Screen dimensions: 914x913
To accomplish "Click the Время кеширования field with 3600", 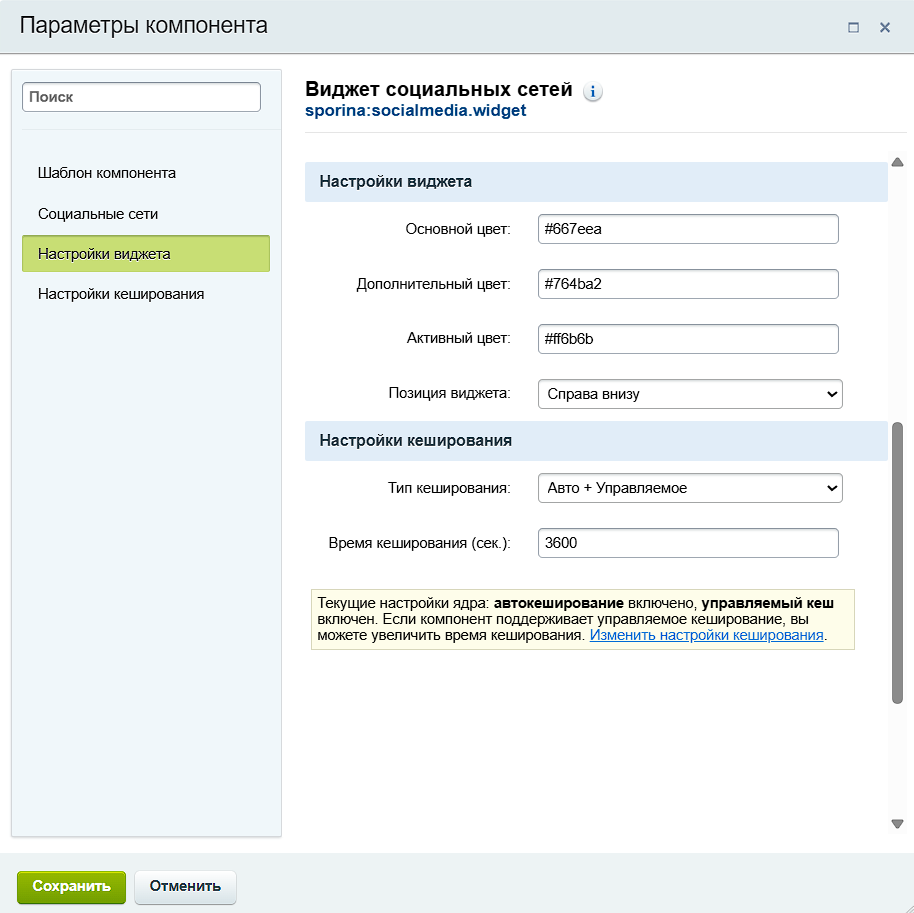I will (688, 542).
